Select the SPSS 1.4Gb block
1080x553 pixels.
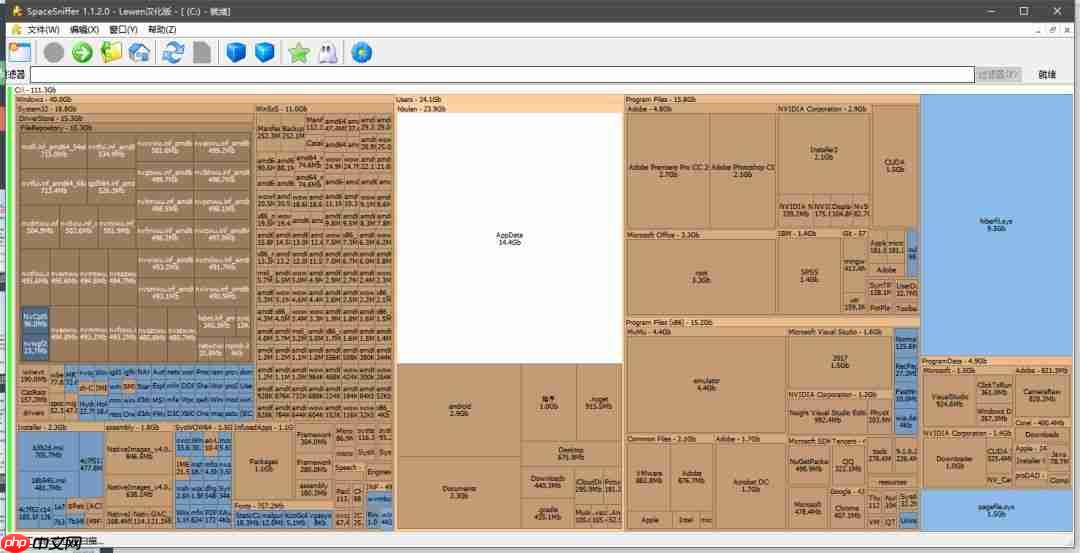click(809, 276)
